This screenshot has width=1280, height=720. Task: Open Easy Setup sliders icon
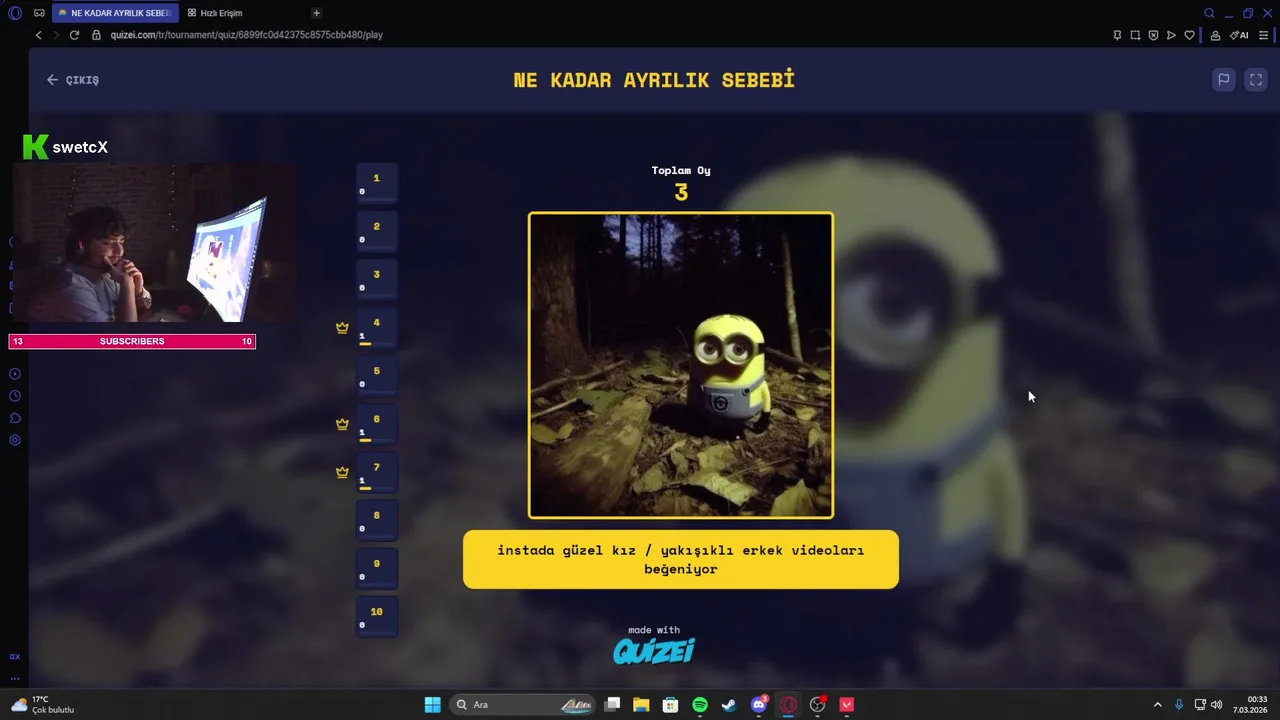tap(1264, 35)
